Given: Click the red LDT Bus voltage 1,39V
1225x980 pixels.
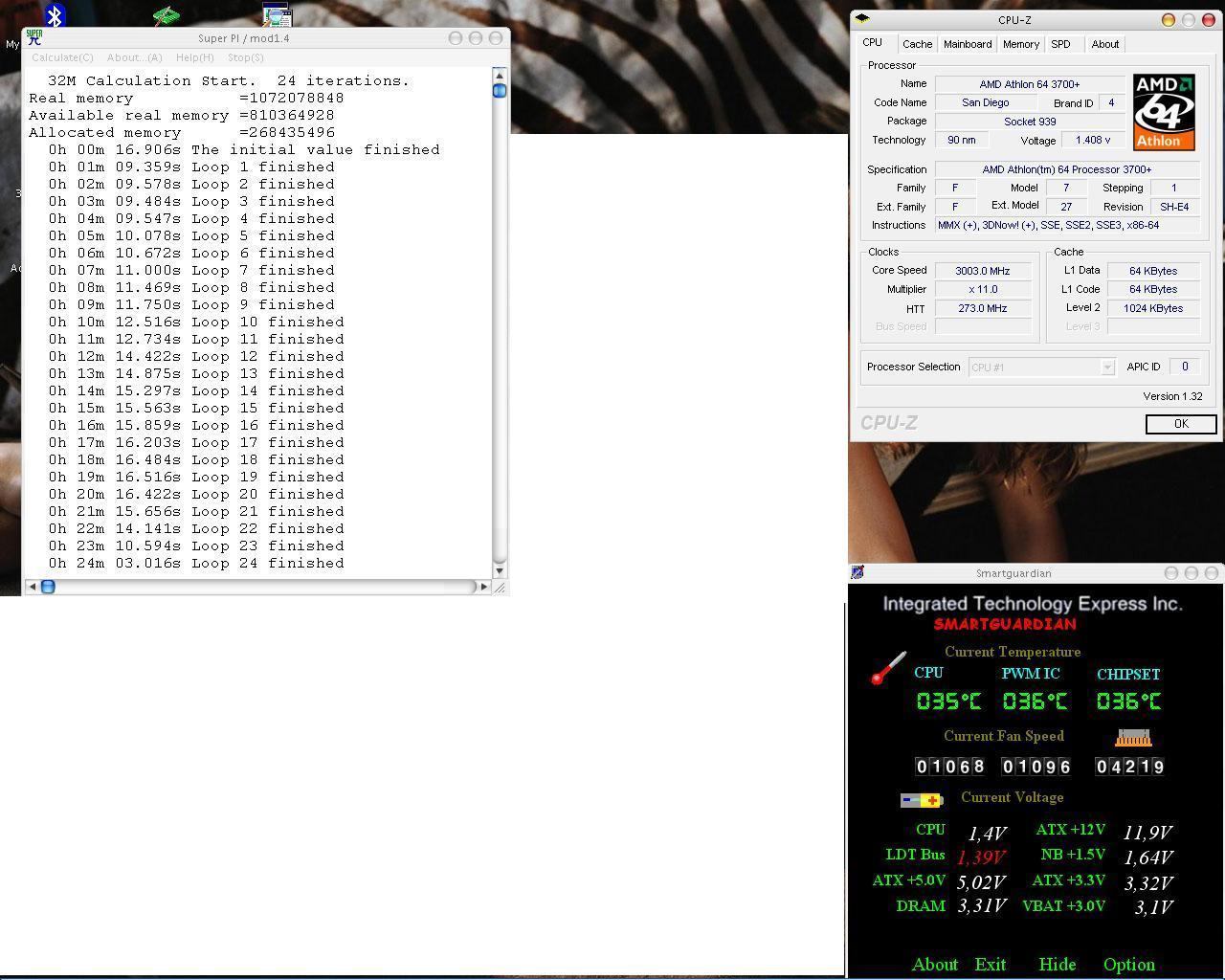Looking at the screenshot, I should point(981,857).
